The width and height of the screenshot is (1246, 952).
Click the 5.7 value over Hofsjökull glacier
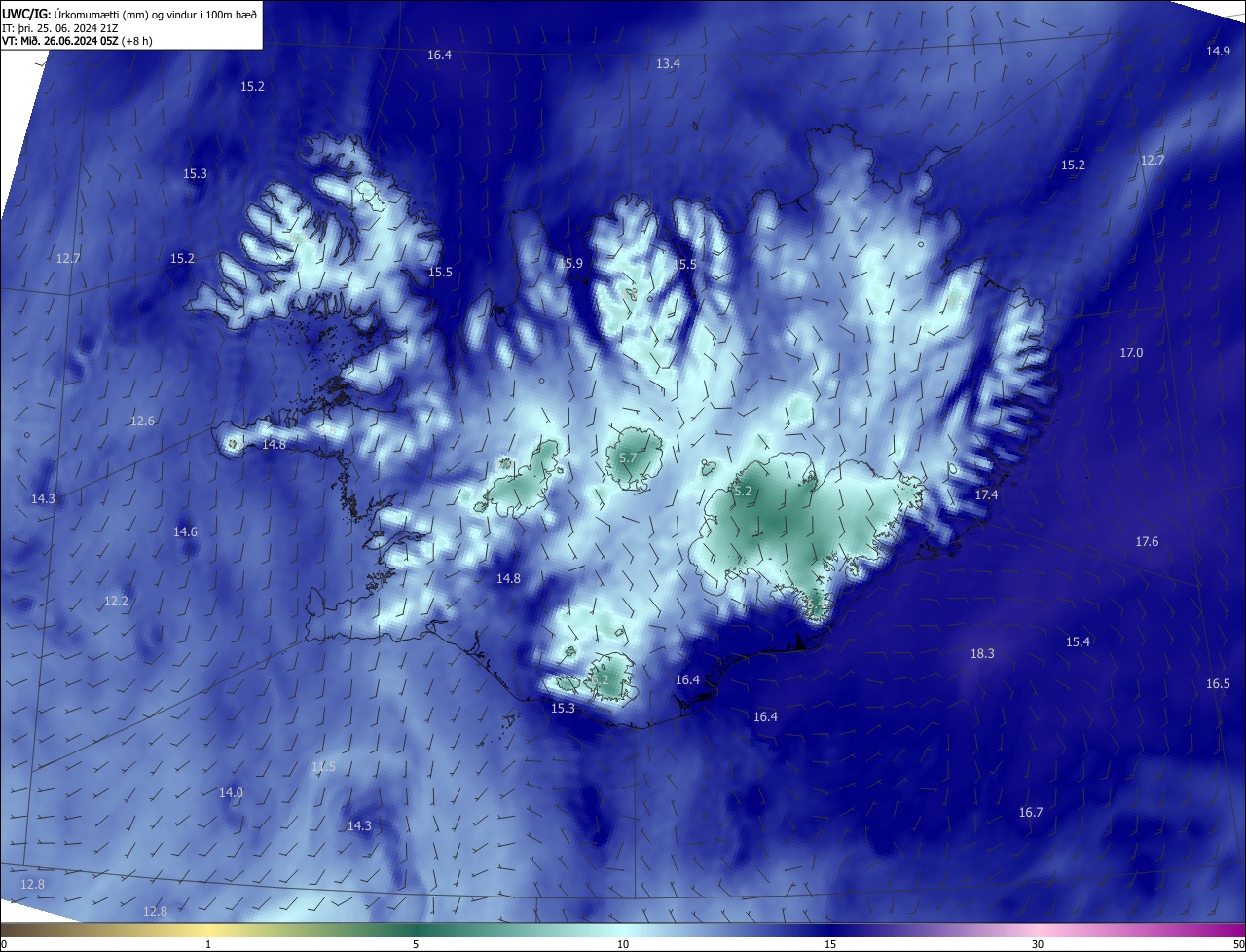coord(628,458)
